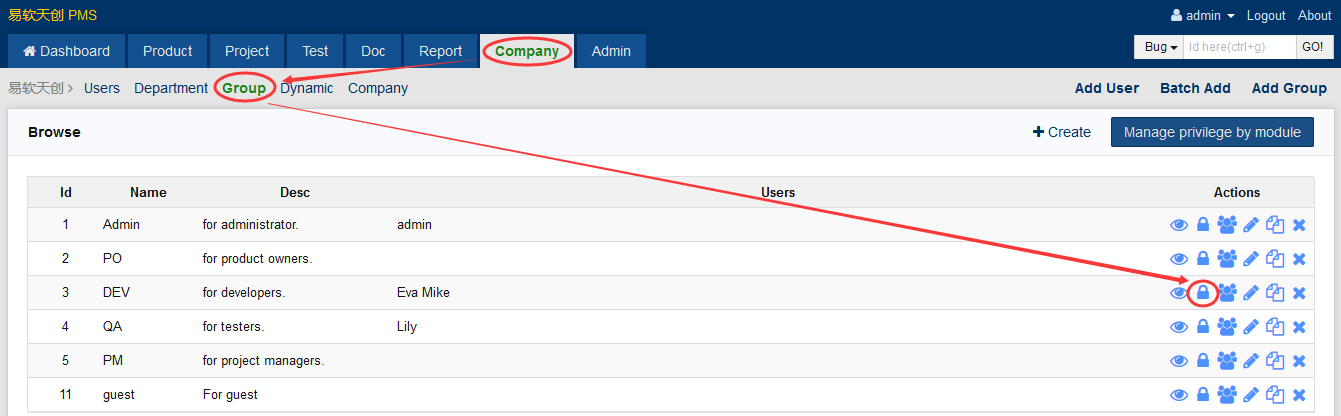Manage members of QA group

tap(1227, 327)
